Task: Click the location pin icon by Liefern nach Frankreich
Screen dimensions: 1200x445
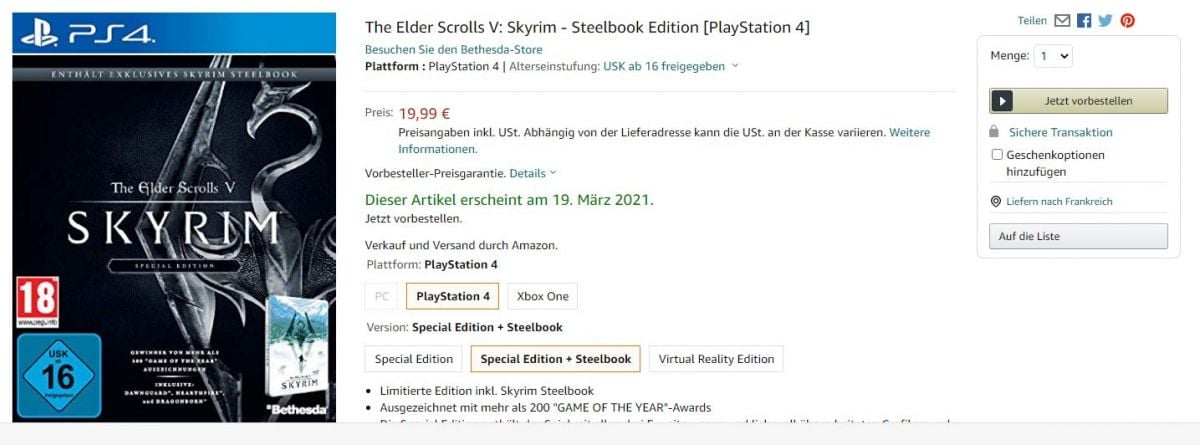Action: point(995,201)
